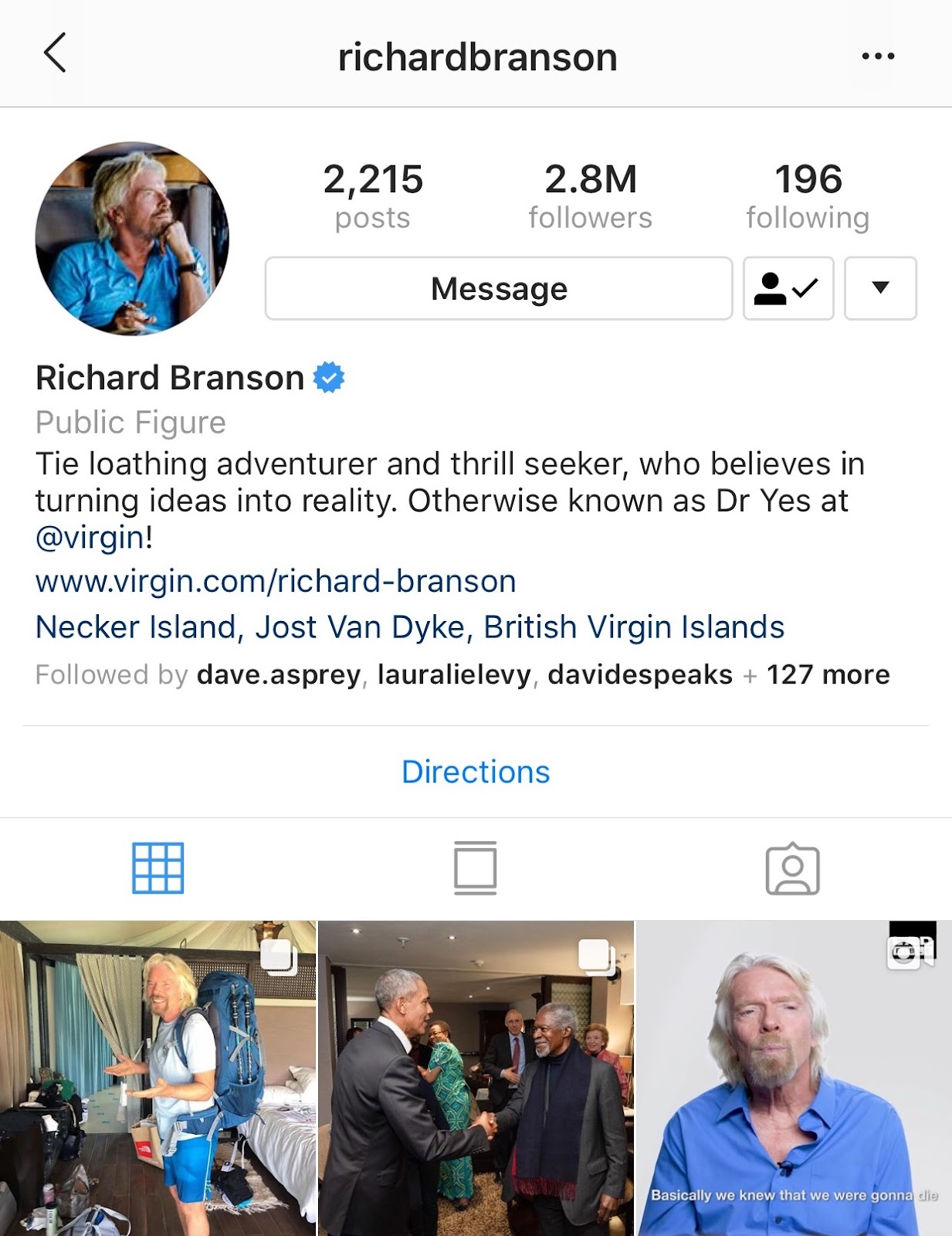Viewport: 952px width, 1236px height.
Task: Tap the blue verified badge
Action: 329,378
